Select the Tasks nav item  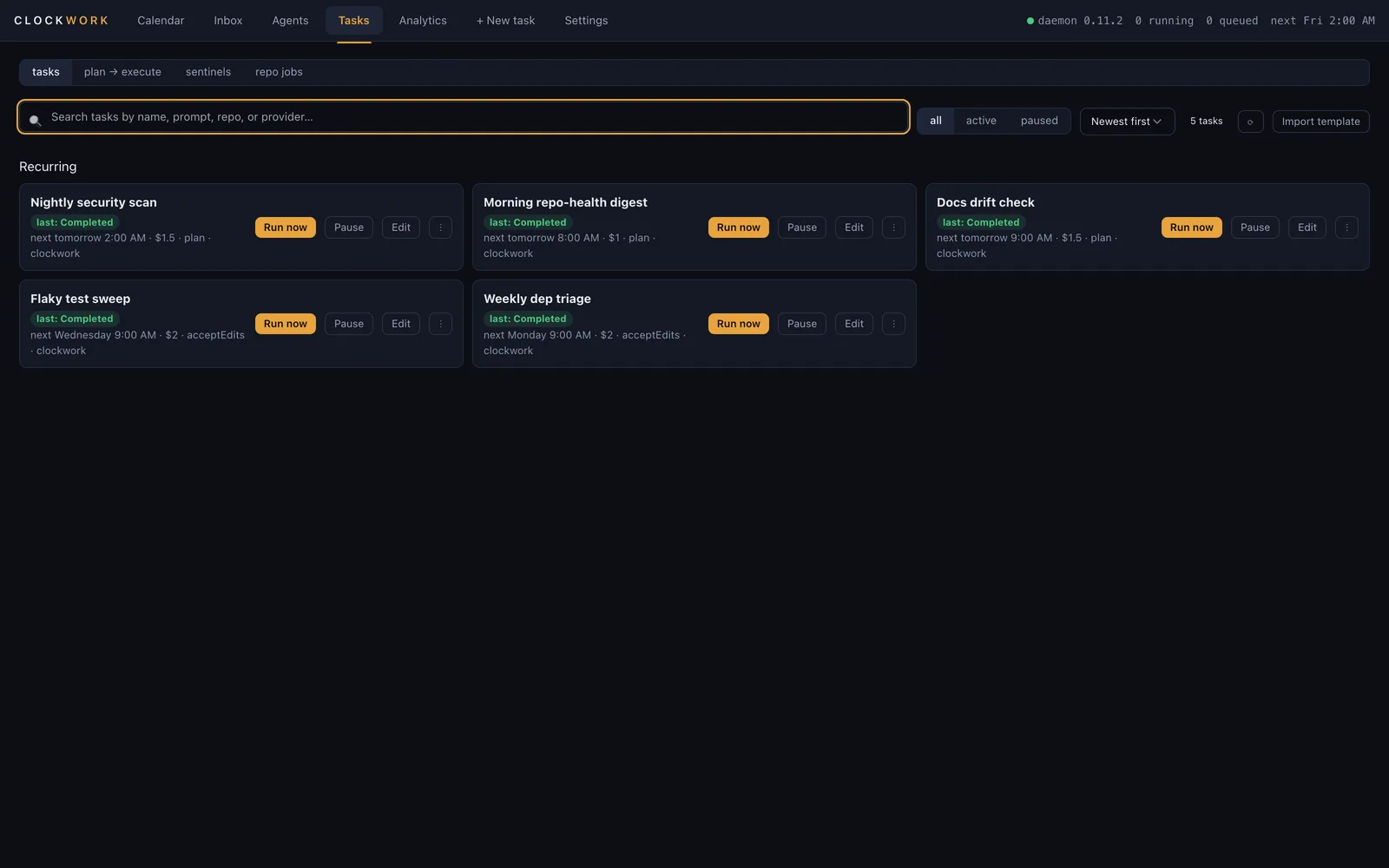point(353,21)
